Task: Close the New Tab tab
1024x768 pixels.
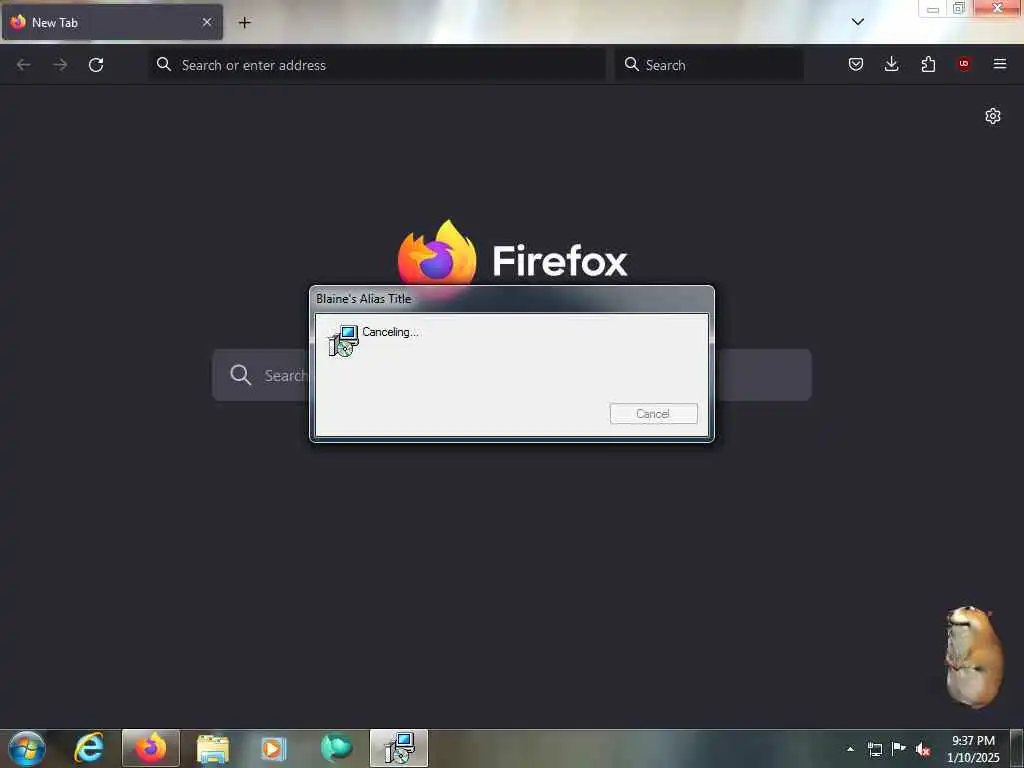Action: [x=207, y=22]
